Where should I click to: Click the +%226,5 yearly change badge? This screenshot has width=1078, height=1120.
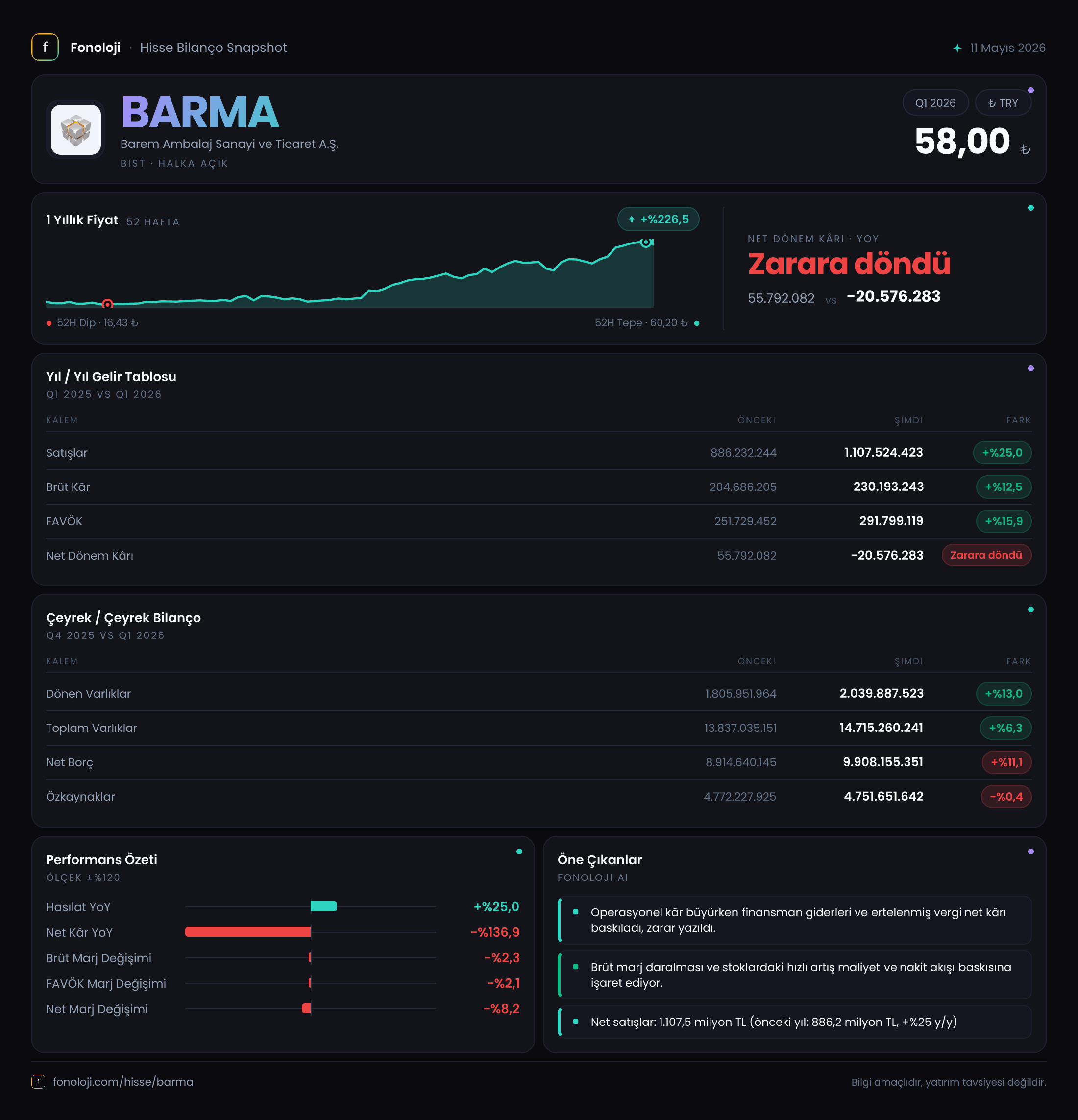[x=659, y=219]
